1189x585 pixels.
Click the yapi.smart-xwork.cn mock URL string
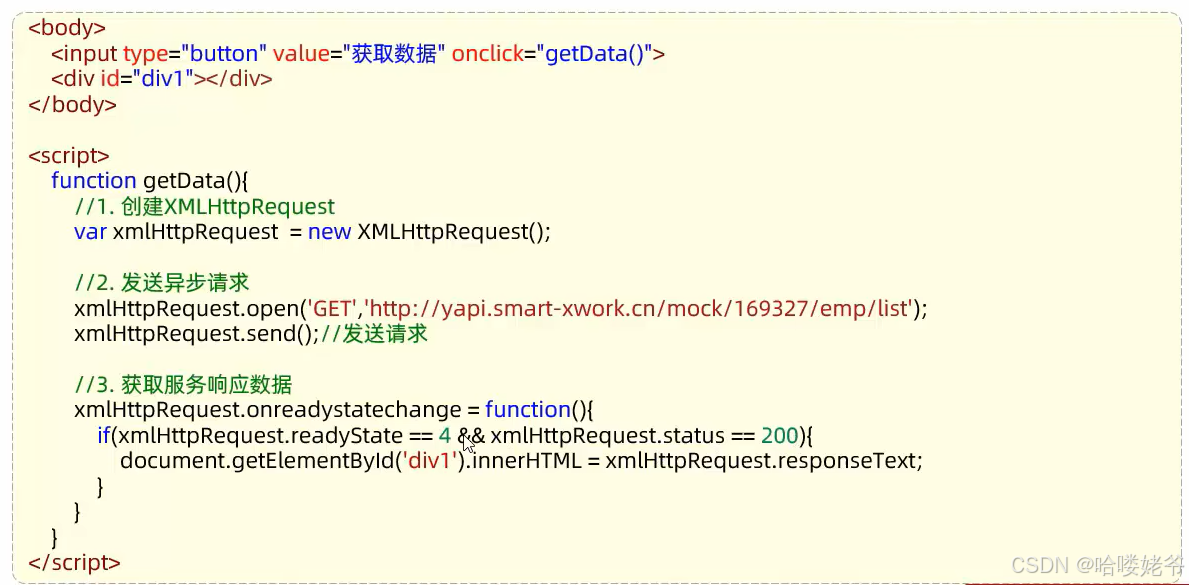pos(640,309)
